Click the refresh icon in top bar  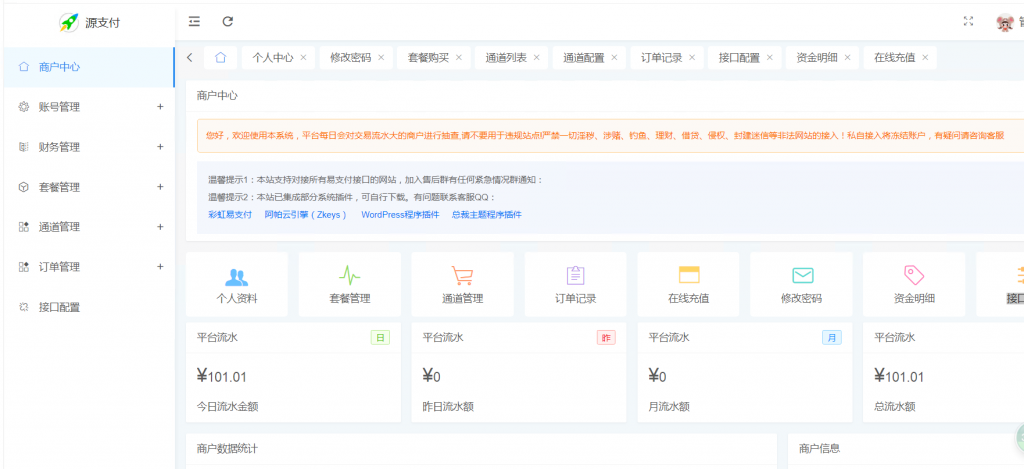coord(228,21)
